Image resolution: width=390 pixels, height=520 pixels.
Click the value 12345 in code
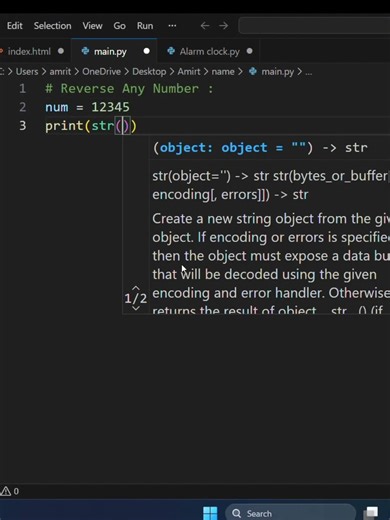click(x=110, y=107)
